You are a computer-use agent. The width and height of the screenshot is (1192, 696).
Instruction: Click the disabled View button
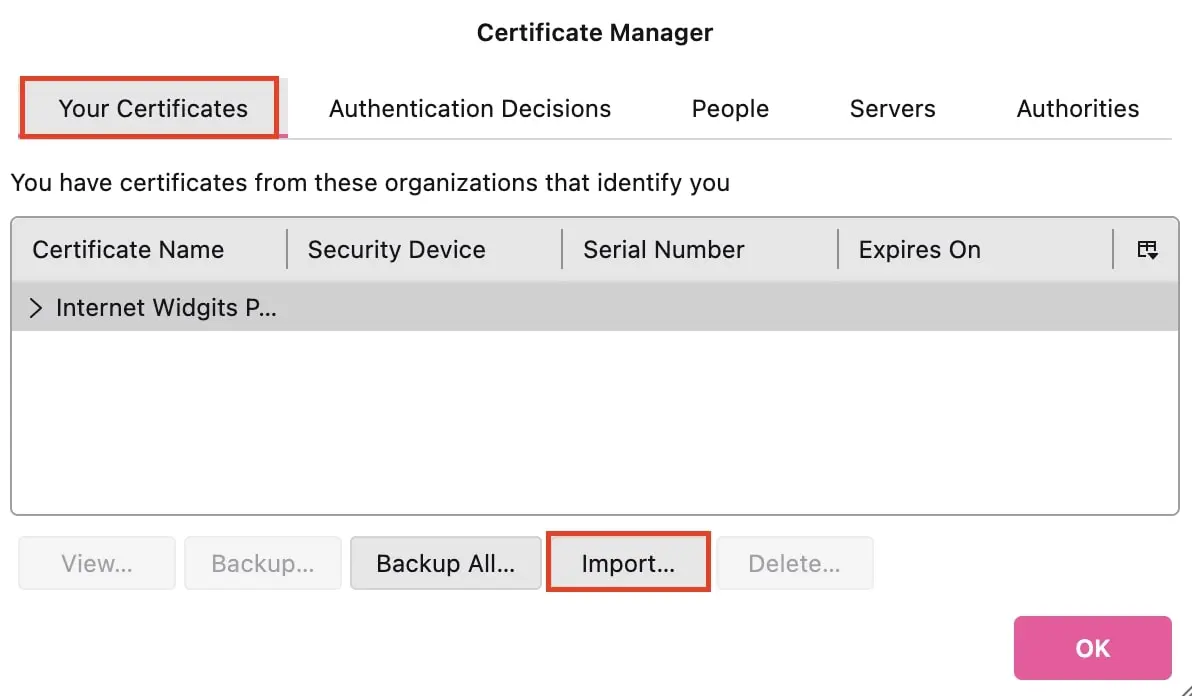[x=96, y=562]
